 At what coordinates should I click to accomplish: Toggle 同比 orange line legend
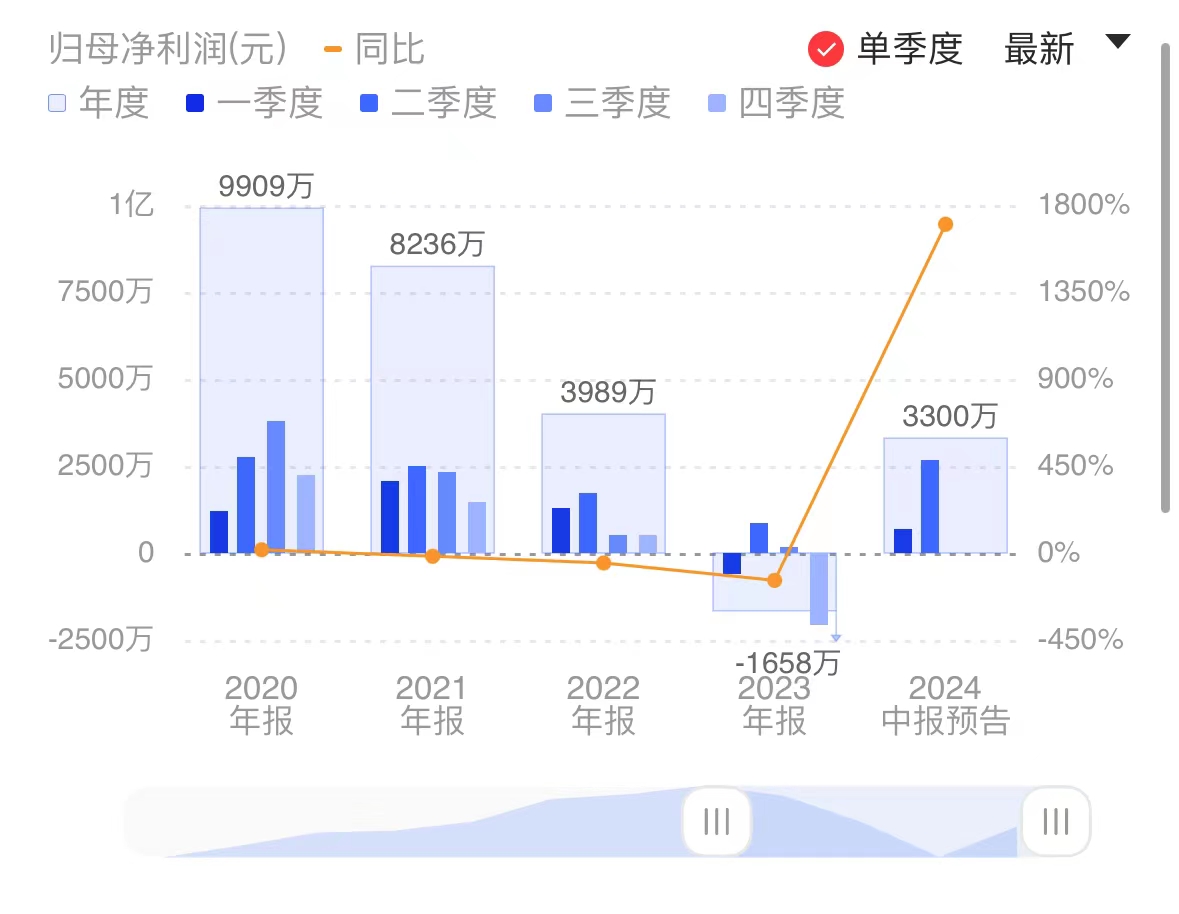click(374, 50)
